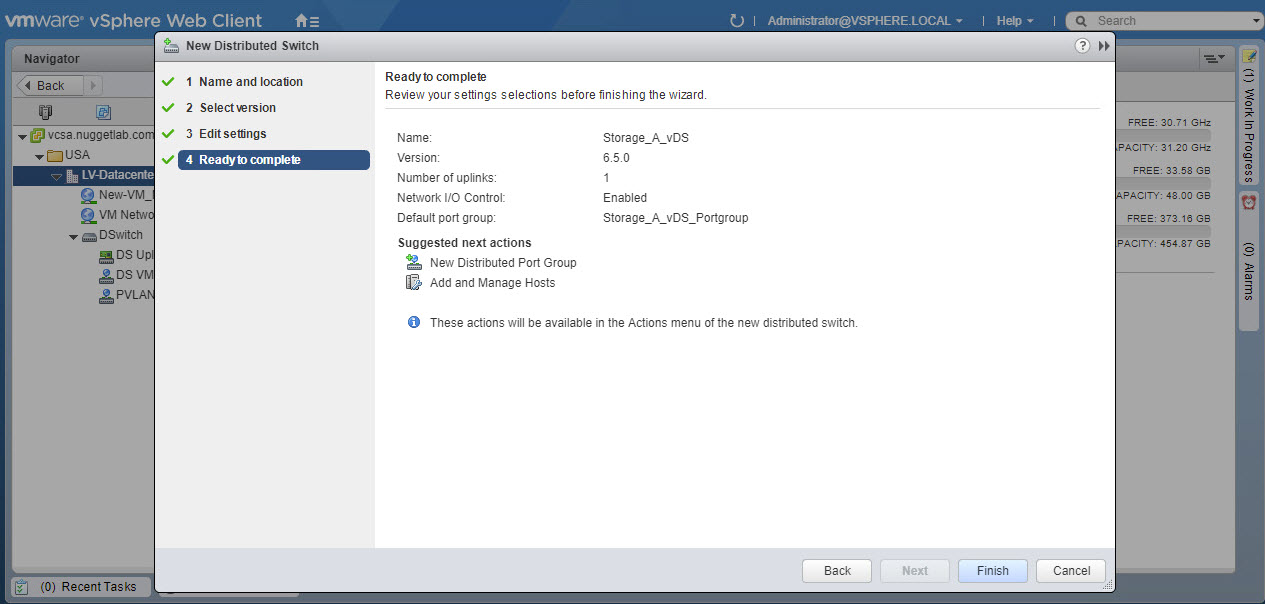Click the Recent Tasks panel icon
This screenshot has height=604, width=1265.
click(x=22, y=587)
